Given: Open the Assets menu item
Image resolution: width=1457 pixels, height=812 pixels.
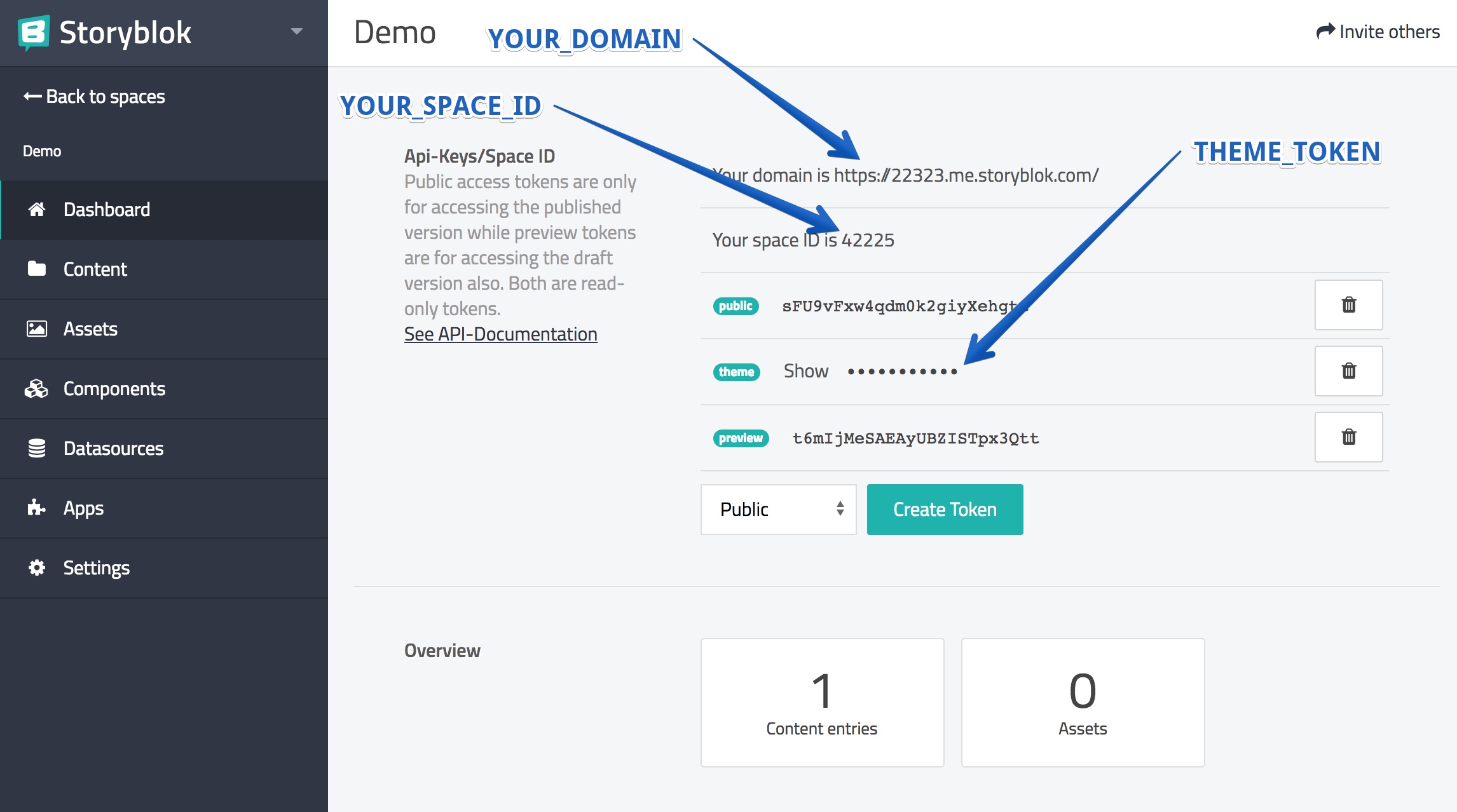Looking at the screenshot, I should pos(90,329).
